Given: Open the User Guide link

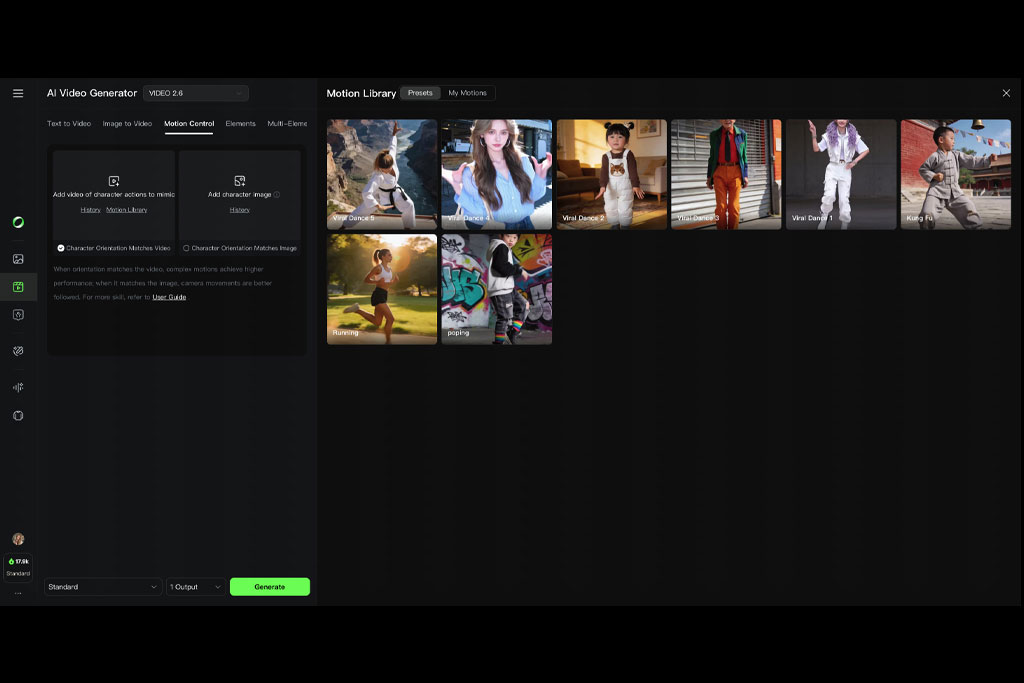Looking at the screenshot, I should pyautogui.click(x=169, y=297).
